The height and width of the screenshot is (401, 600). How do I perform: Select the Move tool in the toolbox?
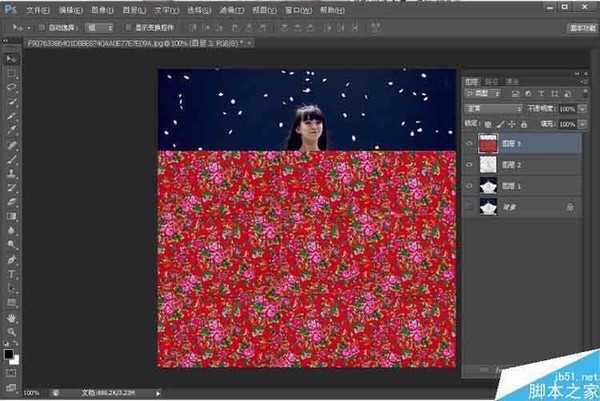click(x=11, y=60)
